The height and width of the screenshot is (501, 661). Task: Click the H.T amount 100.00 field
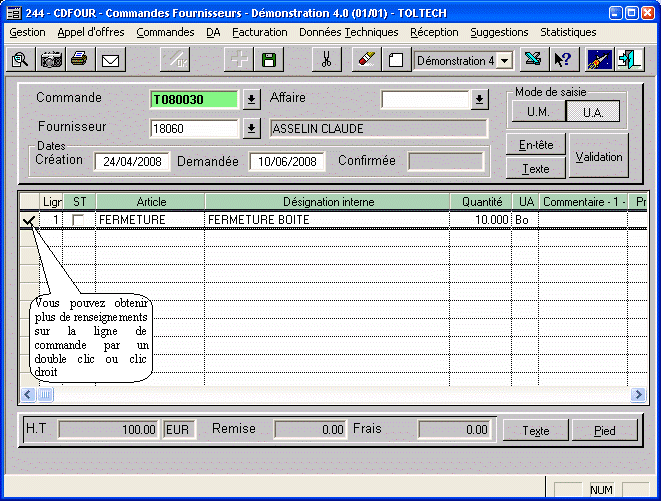point(108,430)
